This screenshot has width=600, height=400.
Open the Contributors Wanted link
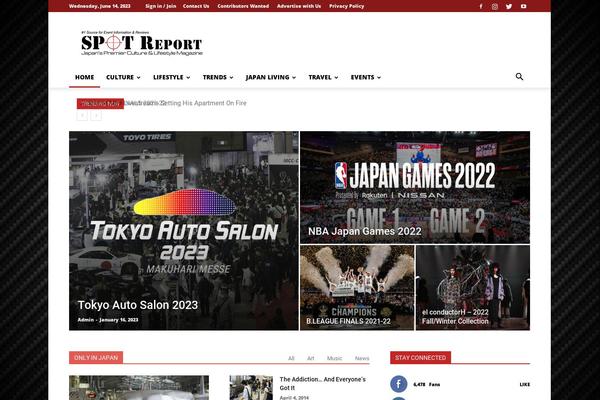[x=243, y=6]
